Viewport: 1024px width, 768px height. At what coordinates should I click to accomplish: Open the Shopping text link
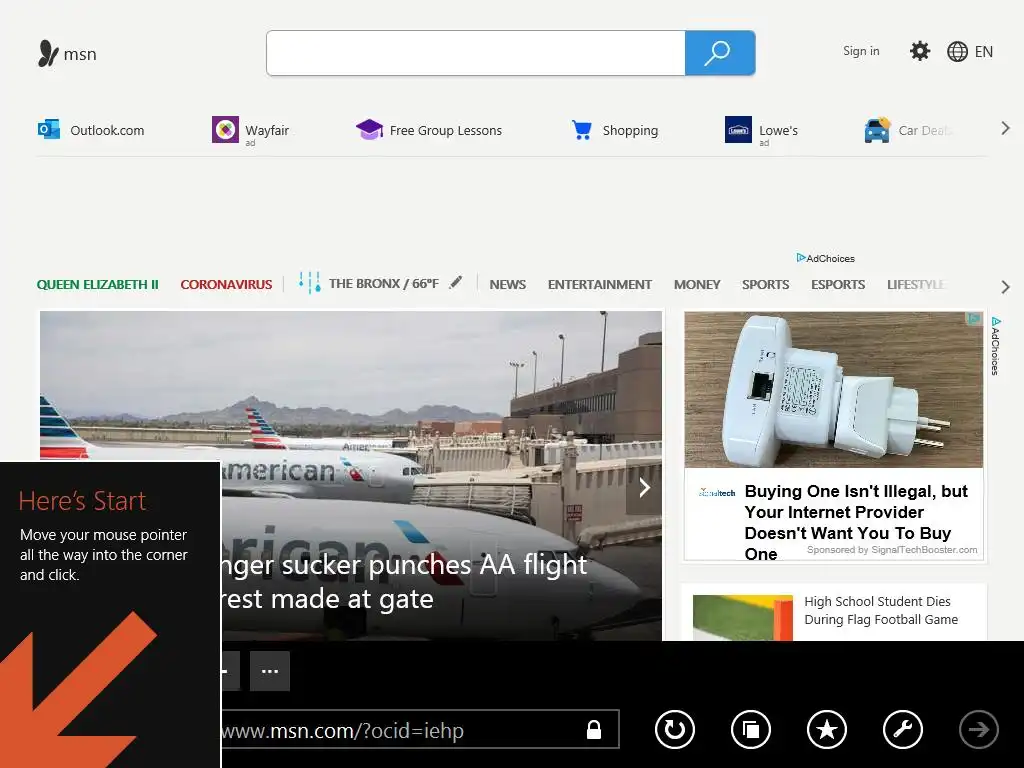tap(630, 130)
